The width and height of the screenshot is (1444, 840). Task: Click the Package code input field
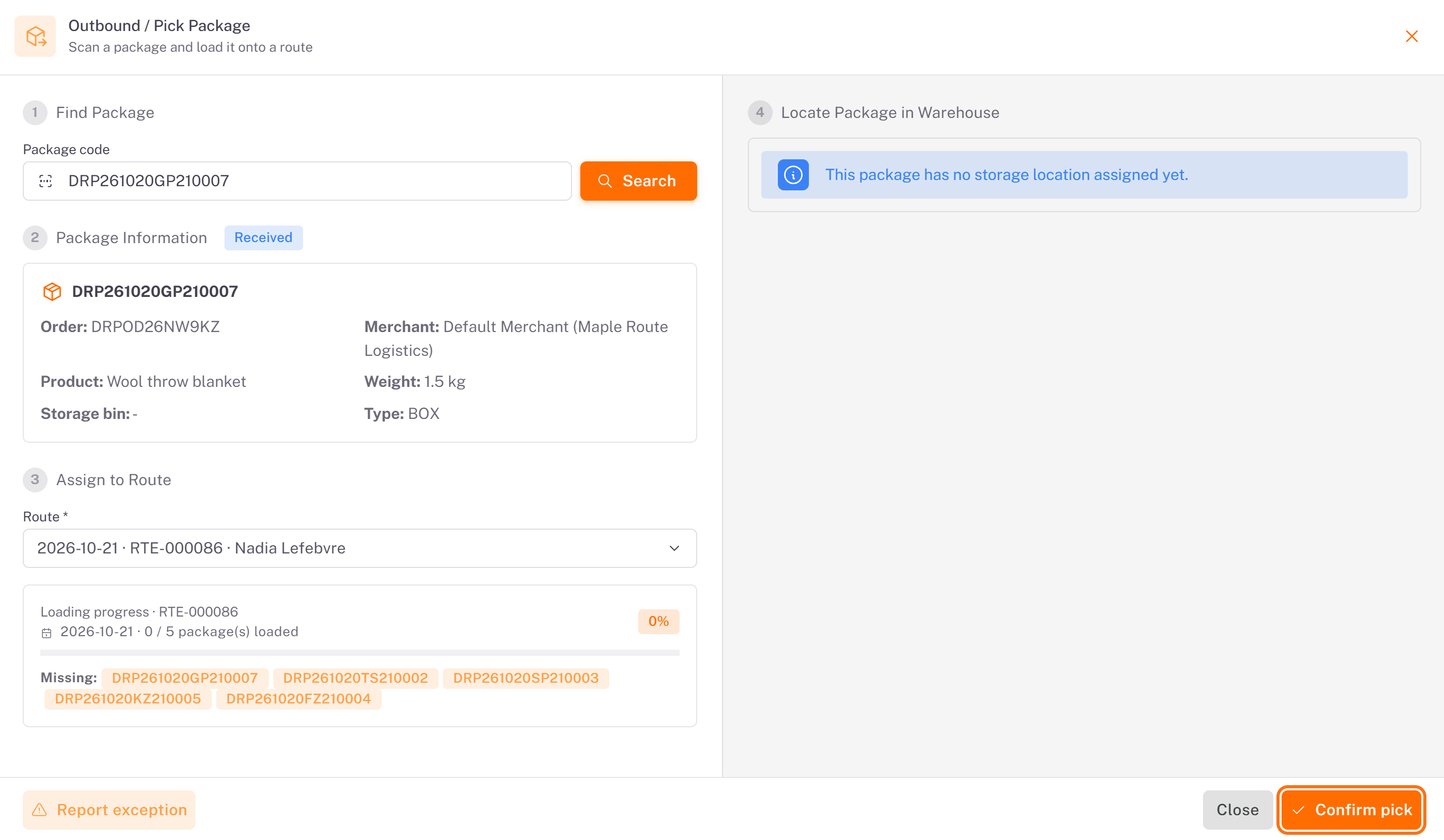click(297, 181)
